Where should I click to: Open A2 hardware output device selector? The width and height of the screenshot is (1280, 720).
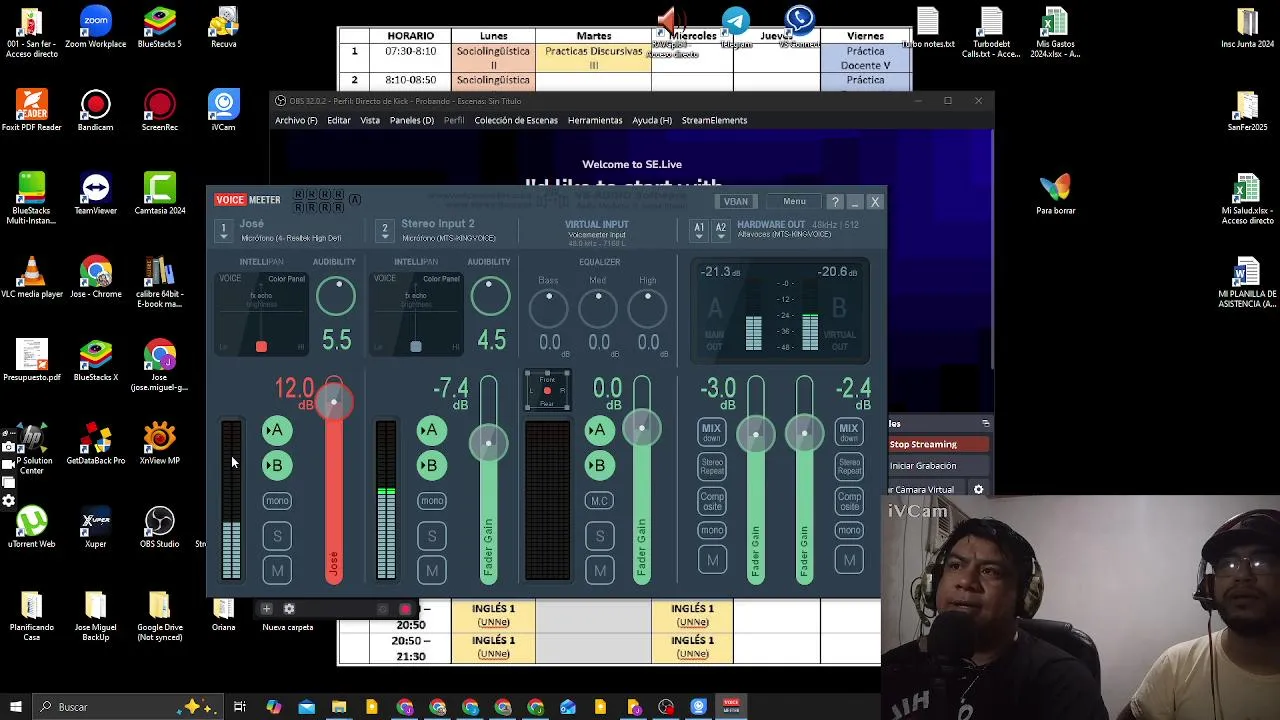720,231
